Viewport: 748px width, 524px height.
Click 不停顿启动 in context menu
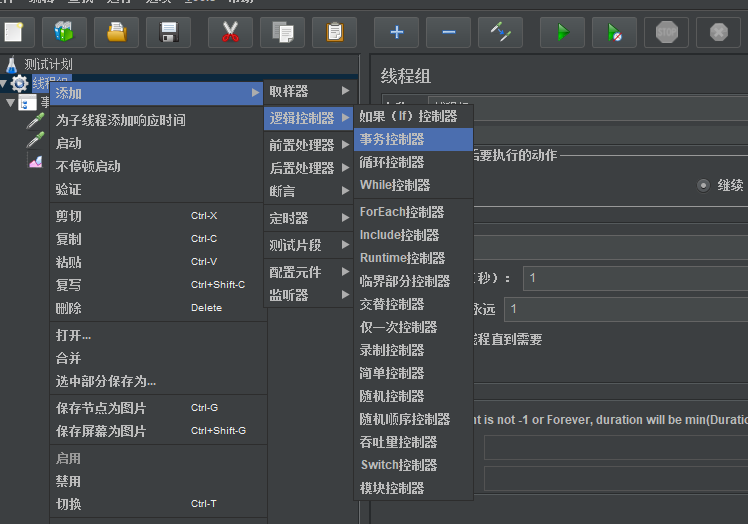158,166
